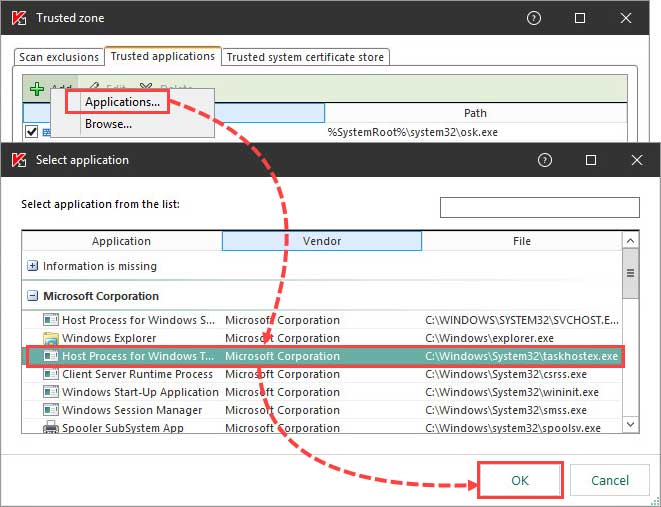Select Windows Start-Up Application row
Screen dimensions: 661x507
pyautogui.click(x=322, y=392)
